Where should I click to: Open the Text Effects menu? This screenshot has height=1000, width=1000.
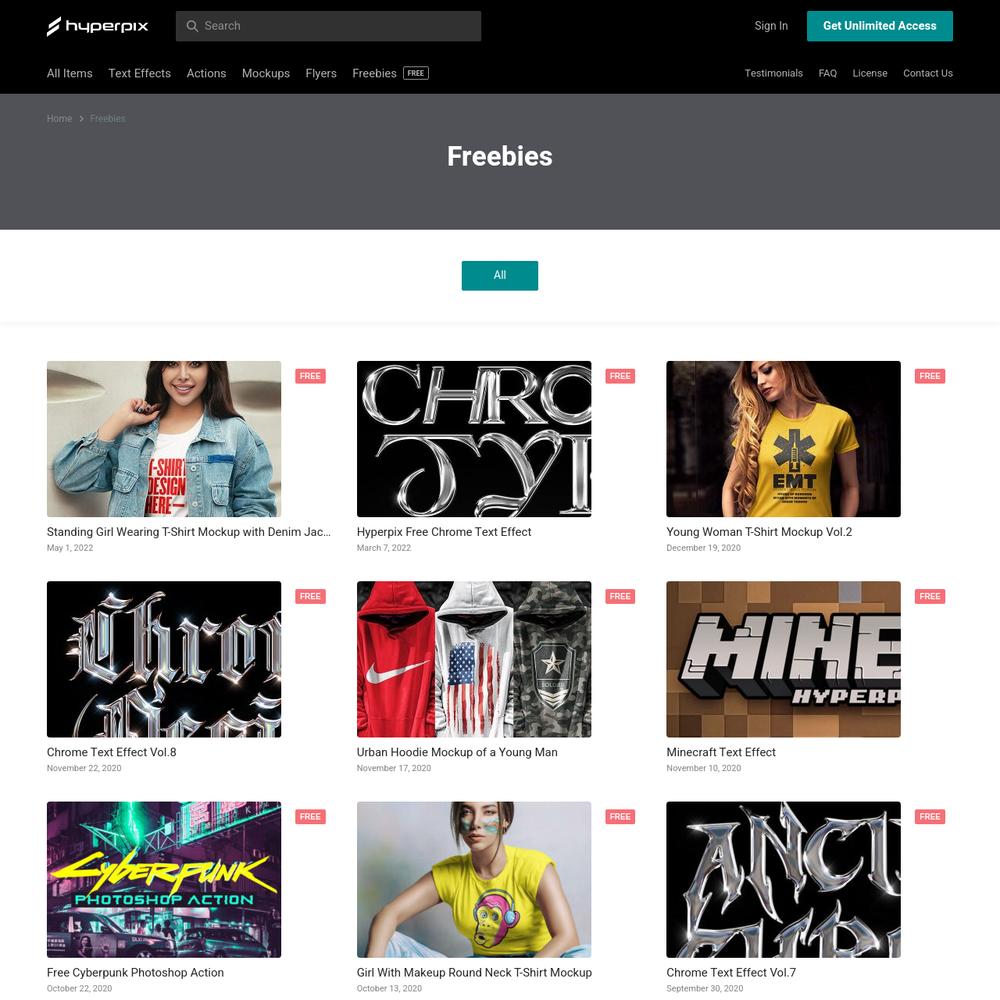[x=140, y=73]
